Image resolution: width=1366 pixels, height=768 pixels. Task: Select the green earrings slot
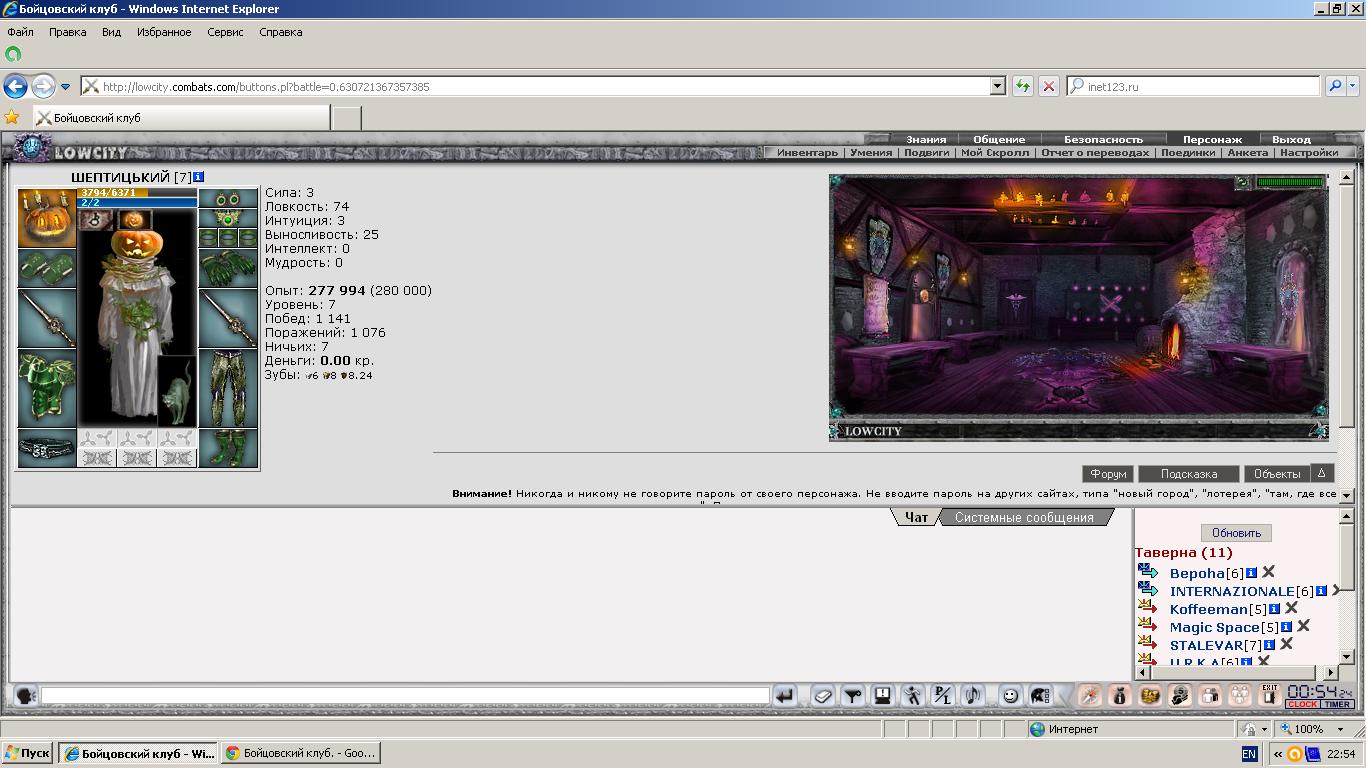pos(228,198)
